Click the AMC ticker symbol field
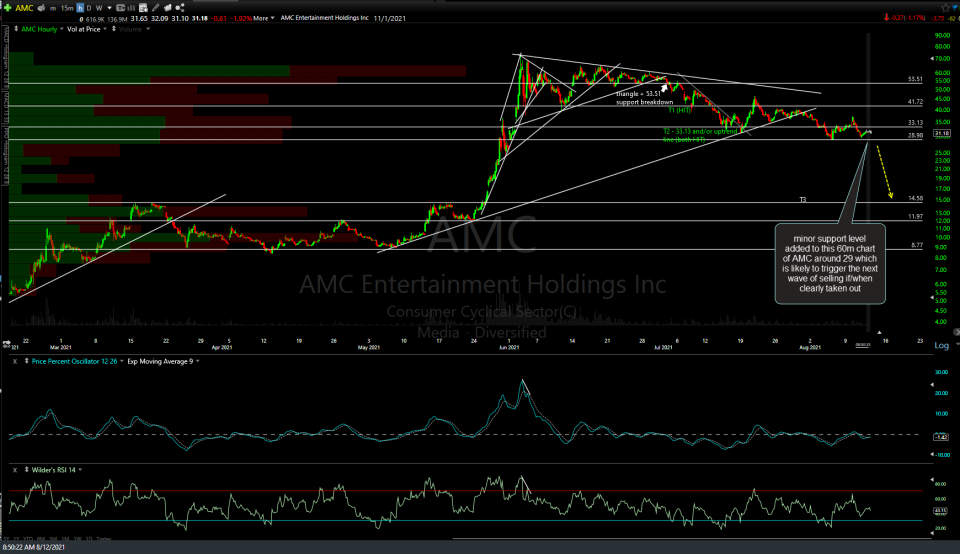This screenshot has height=554, width=960. [24, 8]
